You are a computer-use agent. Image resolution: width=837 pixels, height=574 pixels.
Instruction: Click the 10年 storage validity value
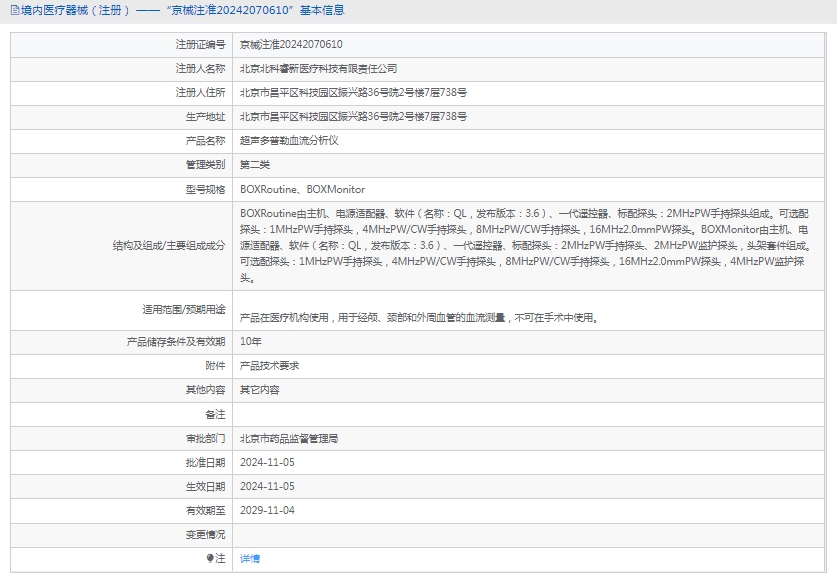point(251,342)
